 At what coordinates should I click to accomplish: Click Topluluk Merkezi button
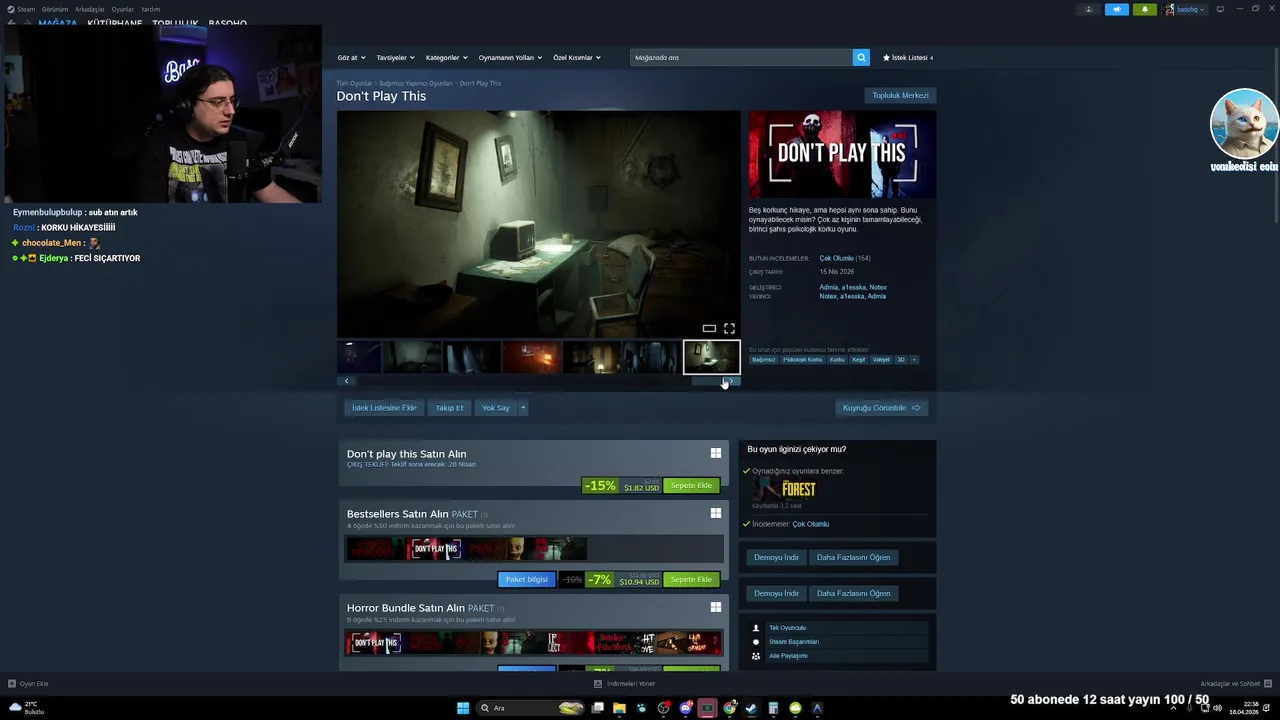click(x=900, y=96)
